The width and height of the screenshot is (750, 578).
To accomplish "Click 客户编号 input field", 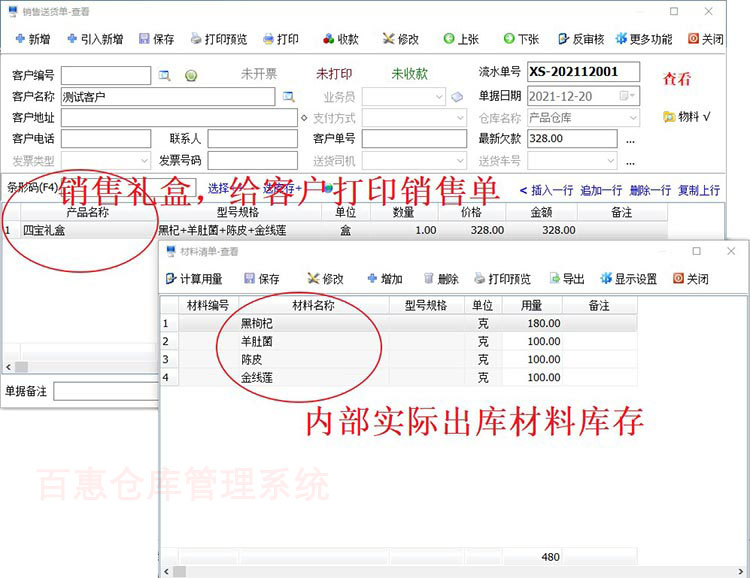I will point(106,76).
